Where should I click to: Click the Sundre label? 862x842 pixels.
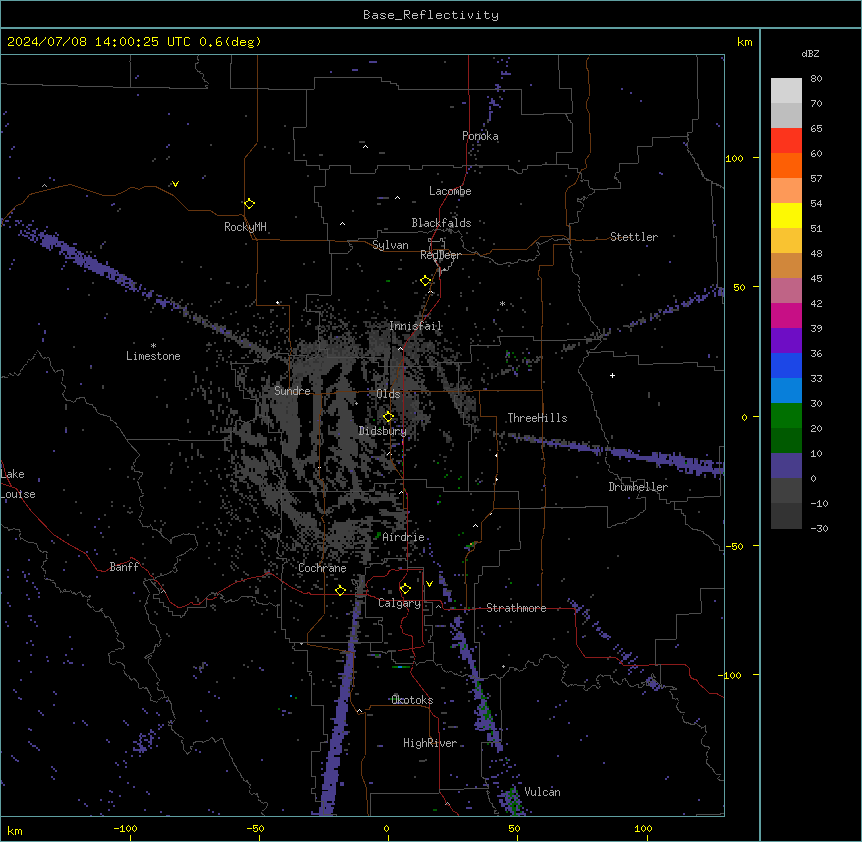292,391
